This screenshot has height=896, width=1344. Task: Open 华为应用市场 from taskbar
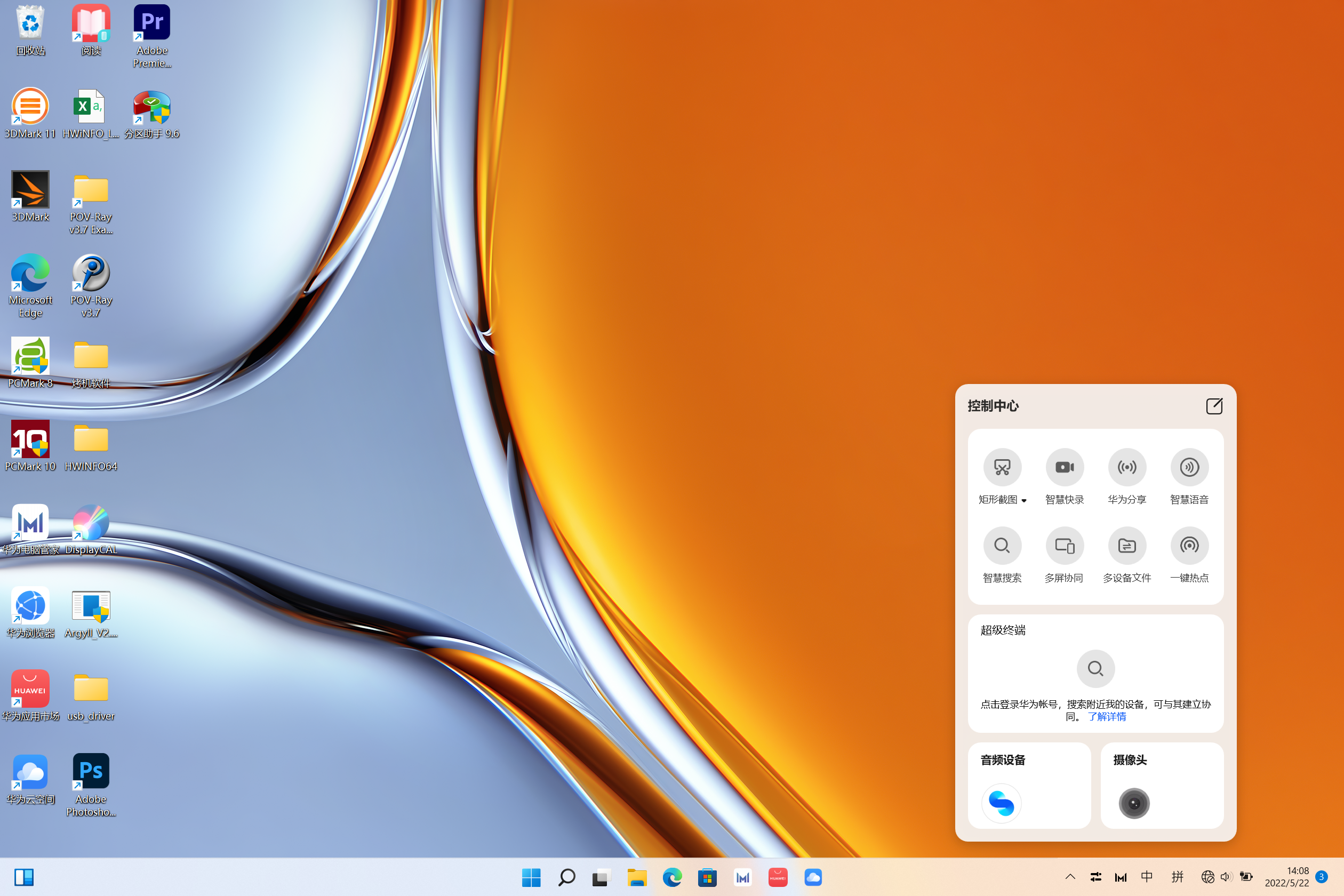(778, 877)
